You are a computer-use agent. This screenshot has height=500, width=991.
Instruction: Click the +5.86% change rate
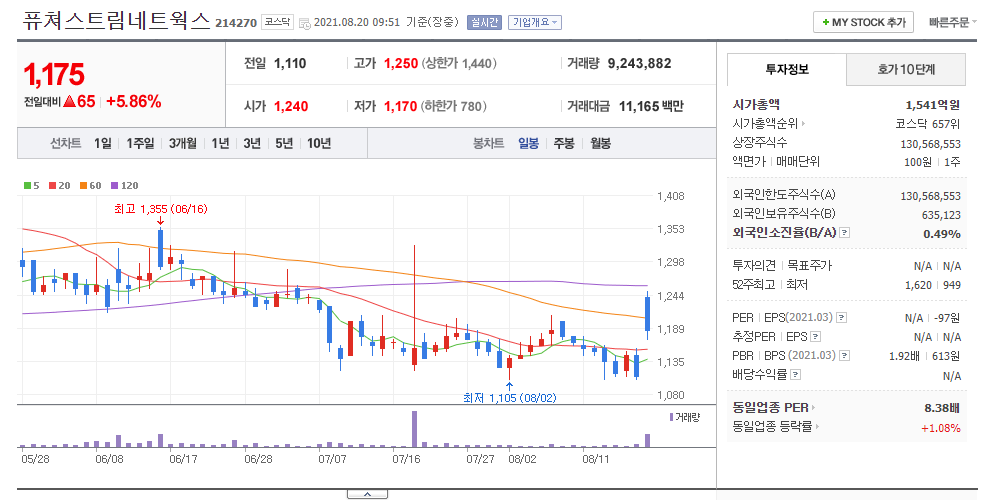click(x=133, y=101)
